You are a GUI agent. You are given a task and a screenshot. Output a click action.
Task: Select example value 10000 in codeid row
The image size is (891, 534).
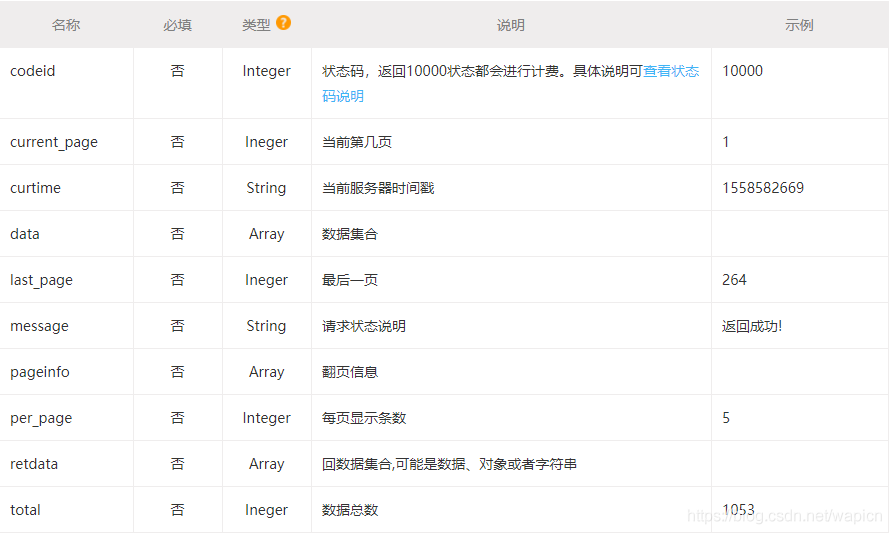pyautogui.click(x=742, y=71)
